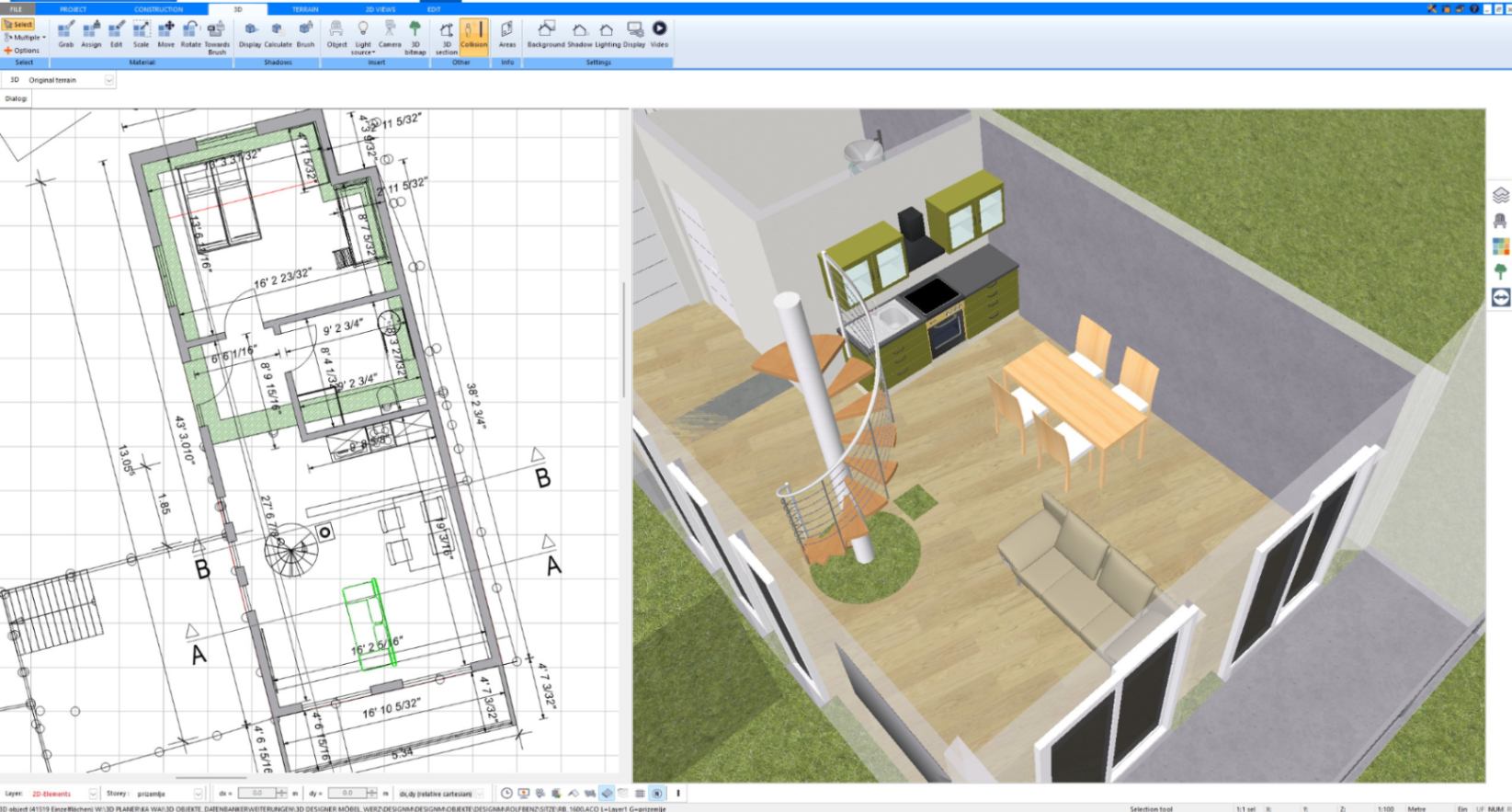
Task: Insert a 3D bitmap tree
Action: click(x=415, y=37)
